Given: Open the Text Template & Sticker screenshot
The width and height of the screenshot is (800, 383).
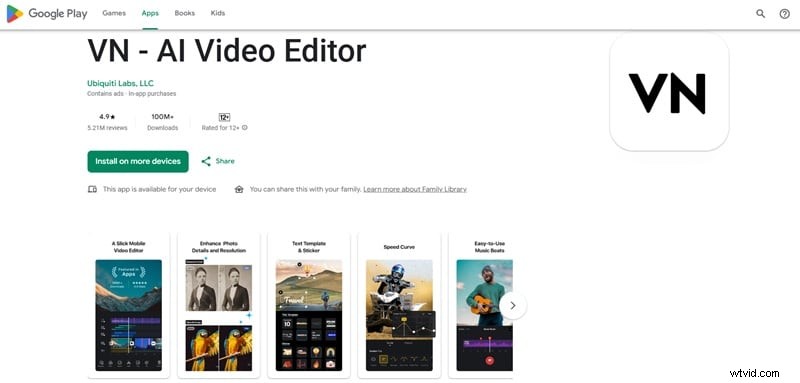Looking at the screenshot, I should pos(309,305).
